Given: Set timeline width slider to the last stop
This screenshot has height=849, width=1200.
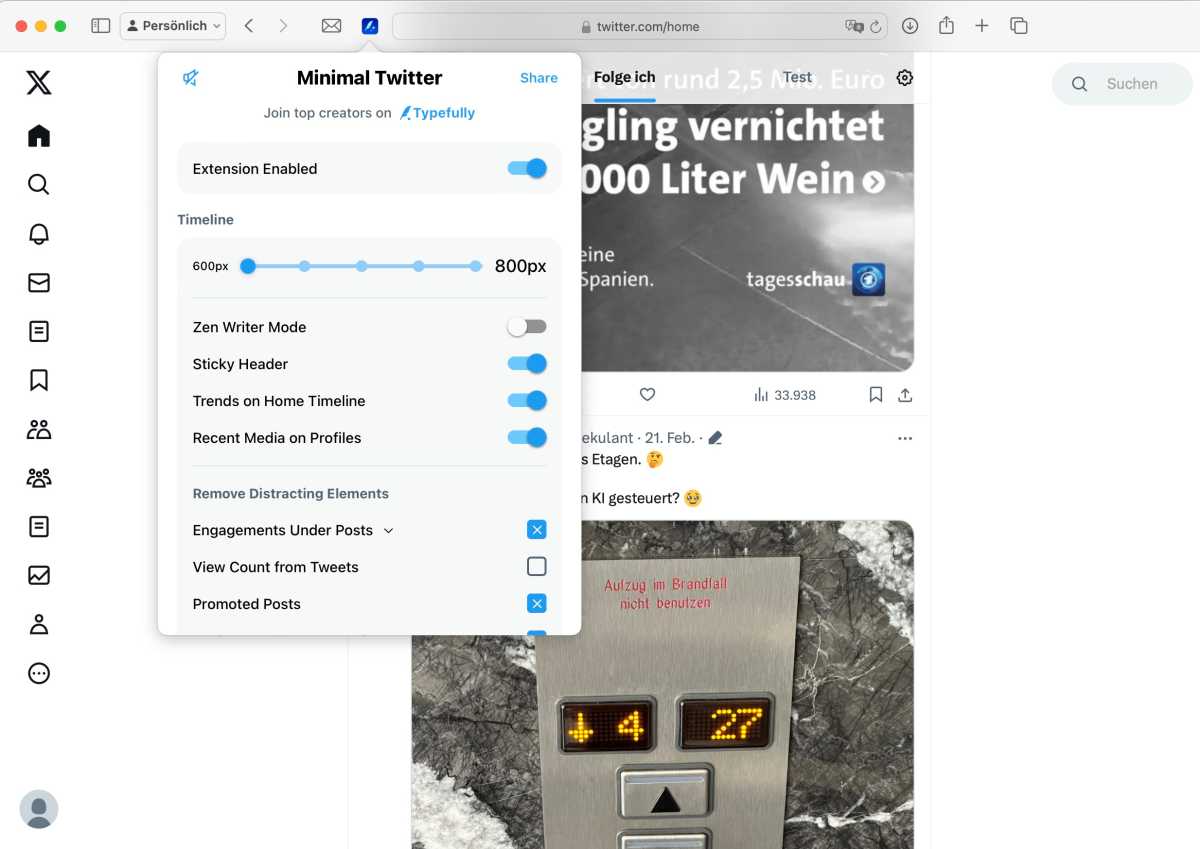Looking at the screenshot, I should (x=476, y=266).
